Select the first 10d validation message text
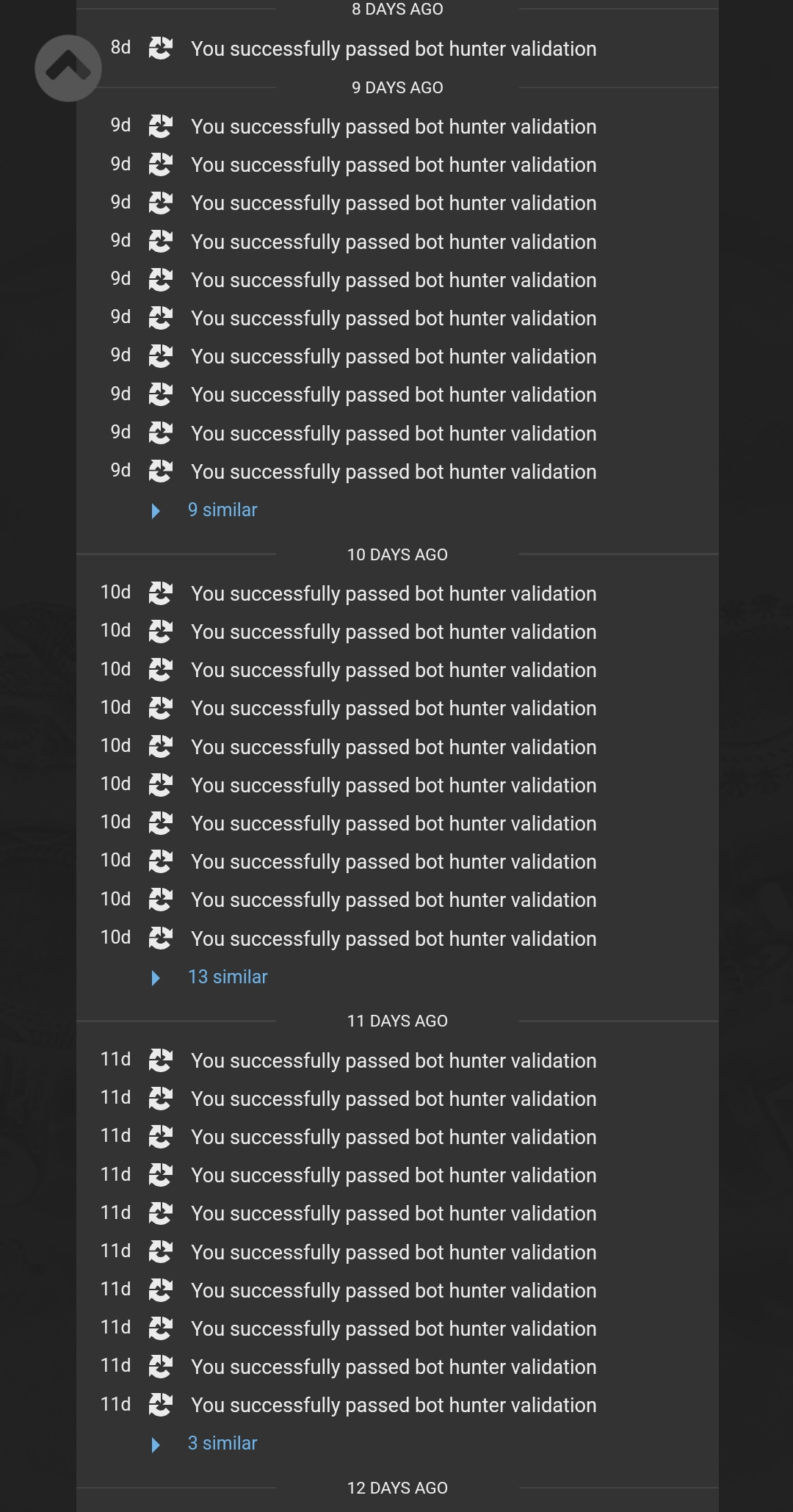This screenshot has width=793, height=1512. click(x=394, y=594)
